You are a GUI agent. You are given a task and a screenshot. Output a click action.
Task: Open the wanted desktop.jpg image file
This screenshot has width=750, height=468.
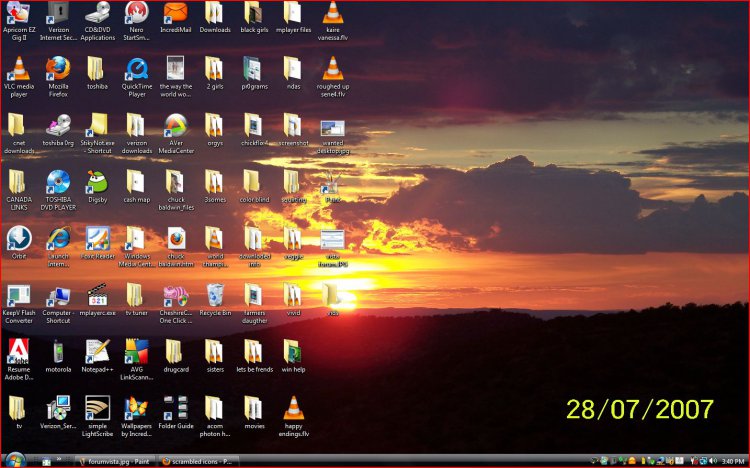click(333, 138)
